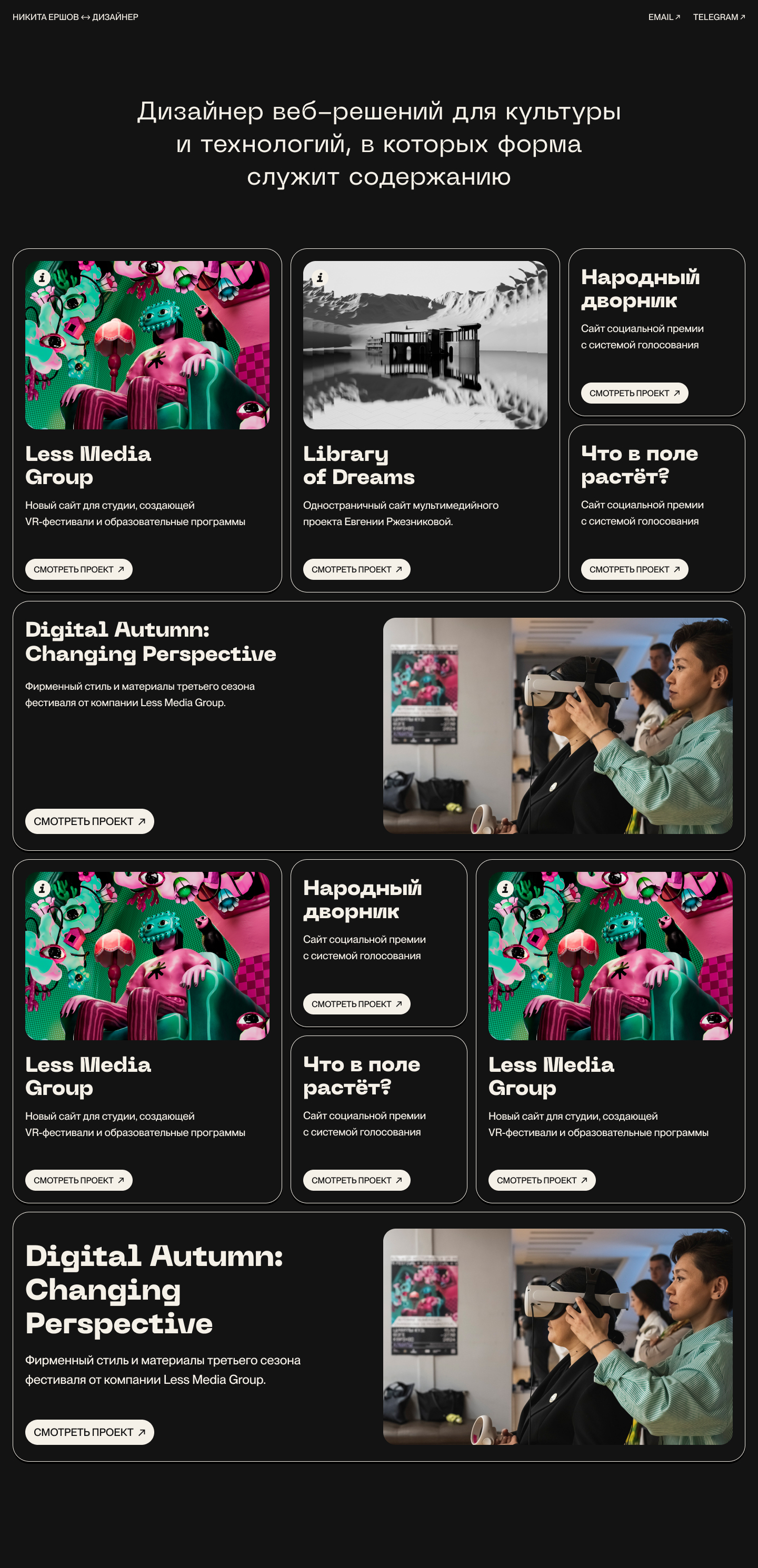Click Смотреть проект in top-right Что в поле растёт card
This screenshot has height=1568, width=758.
(634, 569)
